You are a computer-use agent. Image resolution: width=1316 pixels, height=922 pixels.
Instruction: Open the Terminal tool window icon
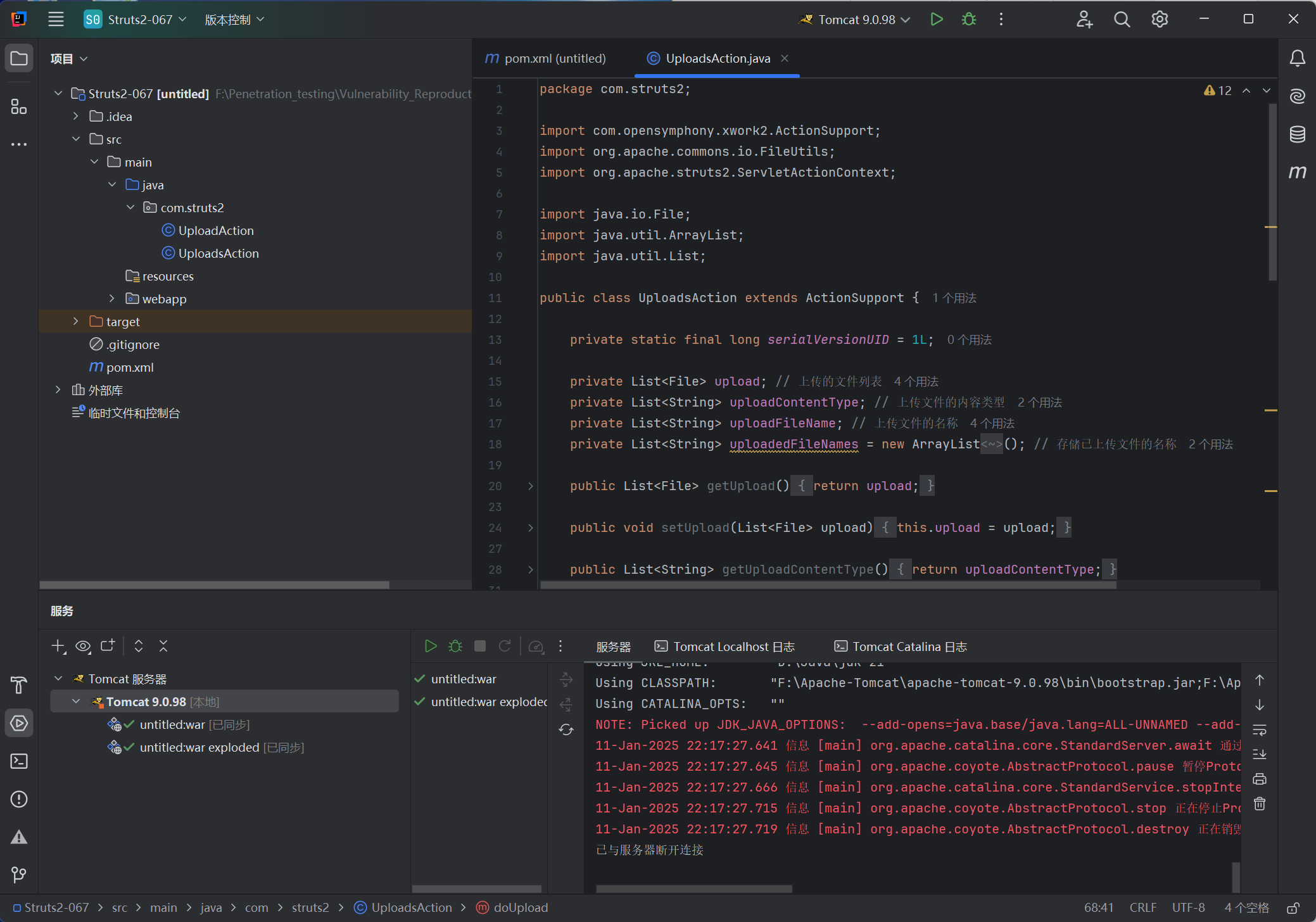19,761
